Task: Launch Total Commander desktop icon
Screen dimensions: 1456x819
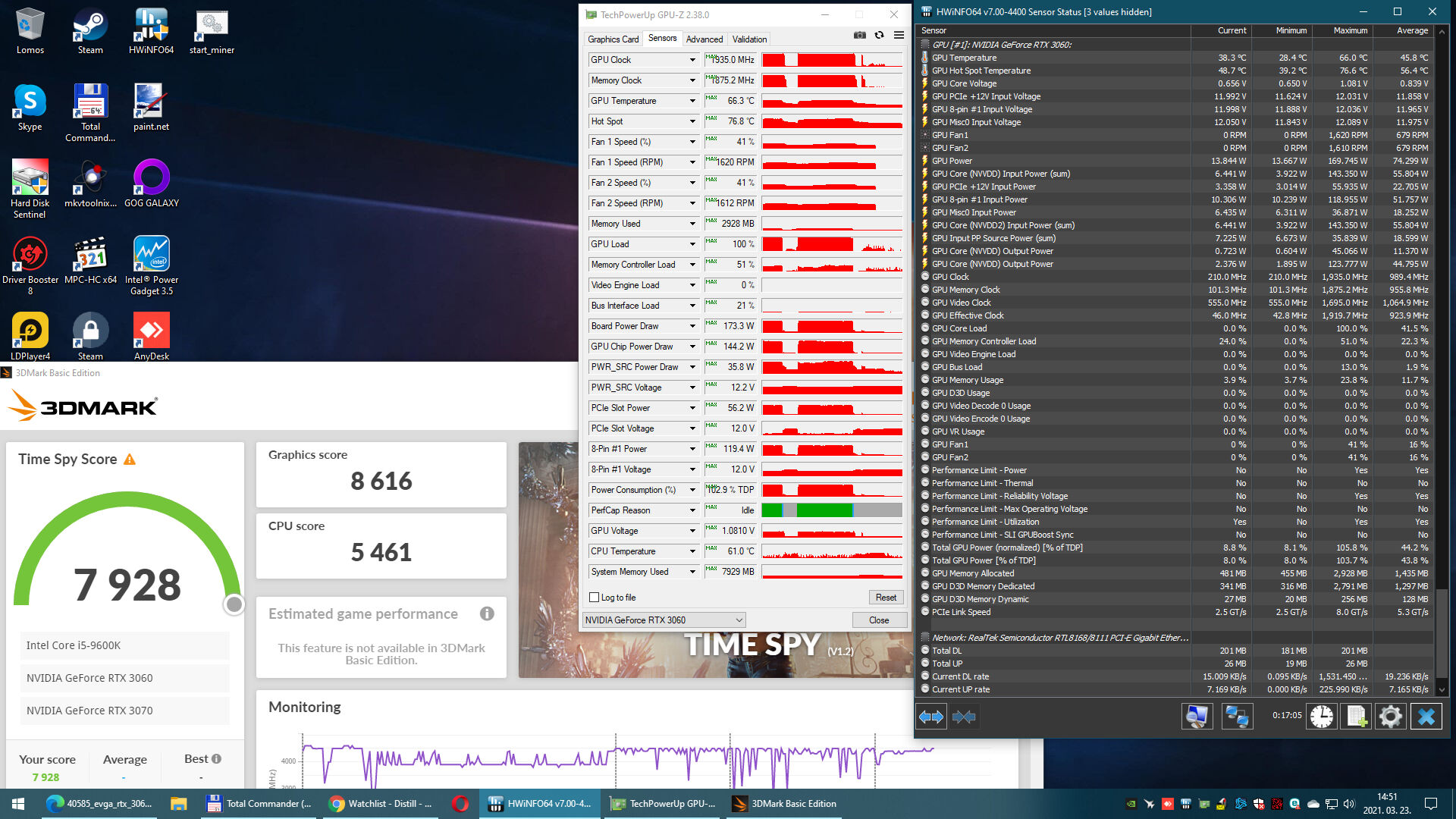Action: 90,113
